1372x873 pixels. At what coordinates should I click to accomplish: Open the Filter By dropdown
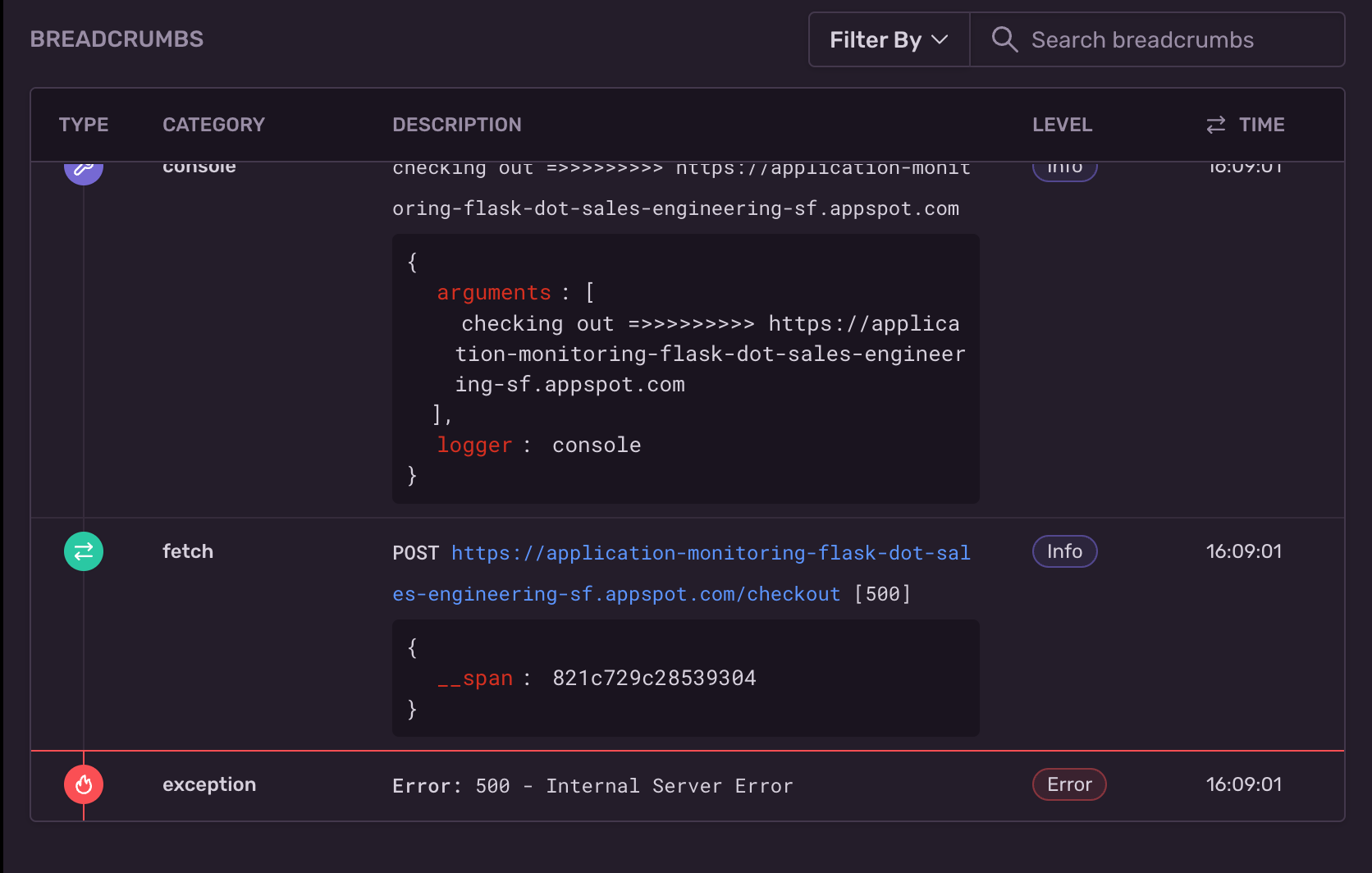[x=890, y=39]
